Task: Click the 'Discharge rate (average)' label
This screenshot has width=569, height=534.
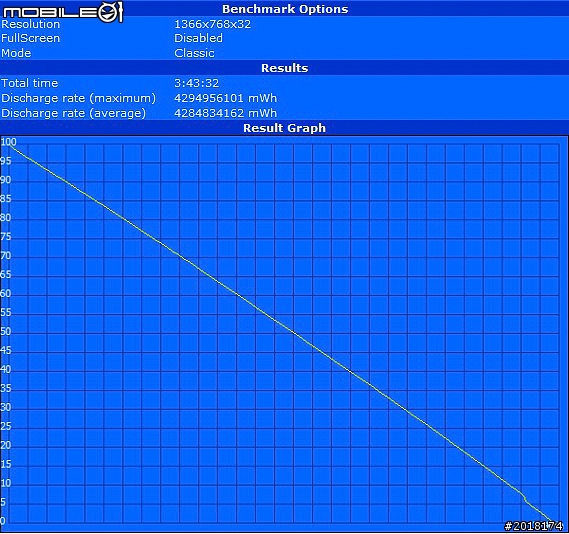Action: click(x=73, y=113)
